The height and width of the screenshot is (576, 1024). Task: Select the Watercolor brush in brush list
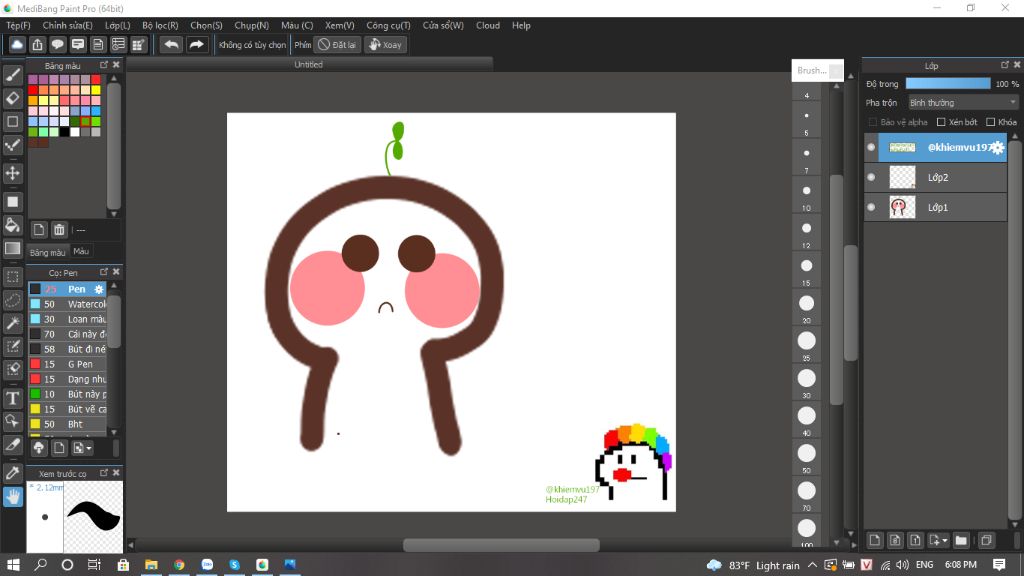click(x=86, y=304)
